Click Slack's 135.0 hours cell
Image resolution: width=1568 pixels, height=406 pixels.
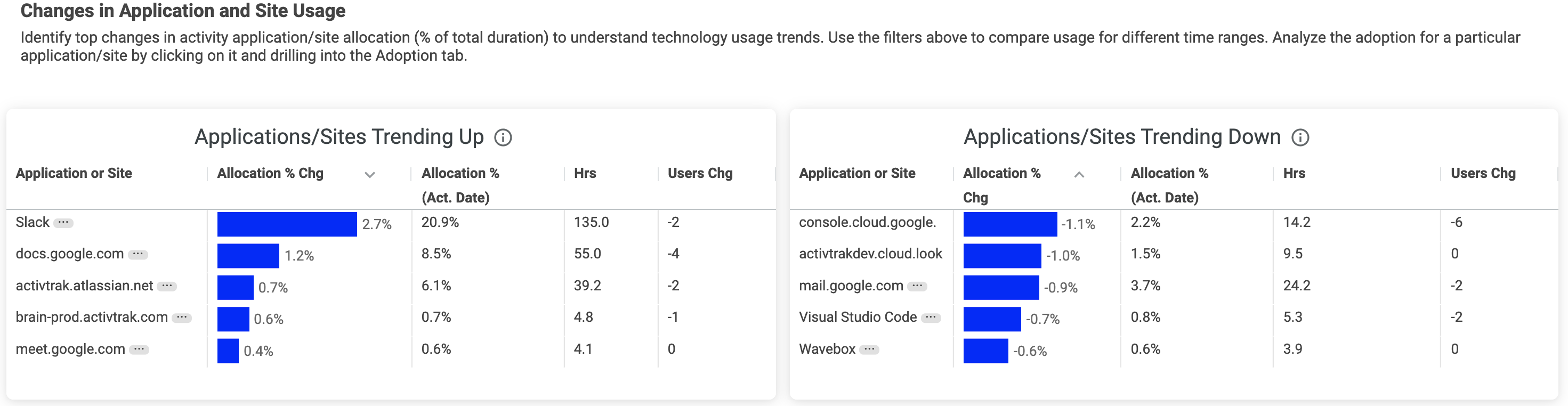591,222
